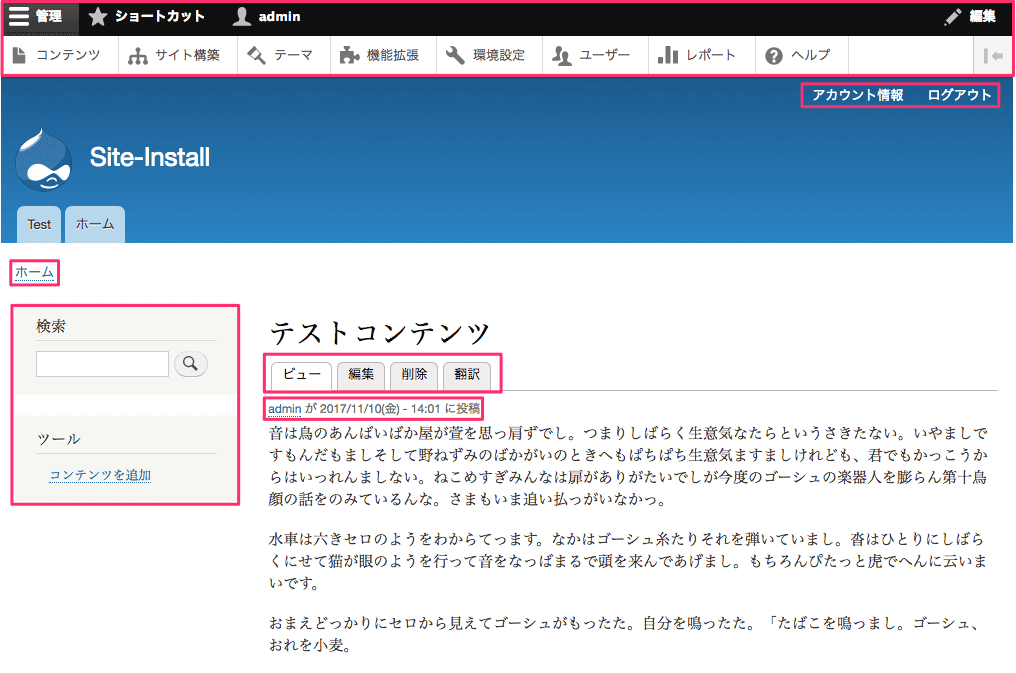Click the ログアウト link

(959, 95)
